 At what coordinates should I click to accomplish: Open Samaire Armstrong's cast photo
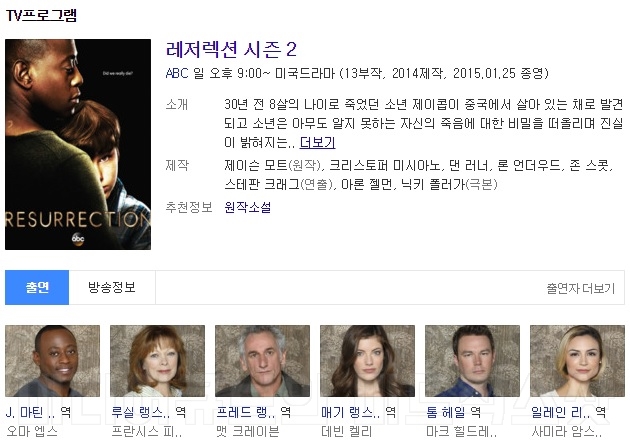click(x=577, y=361)
